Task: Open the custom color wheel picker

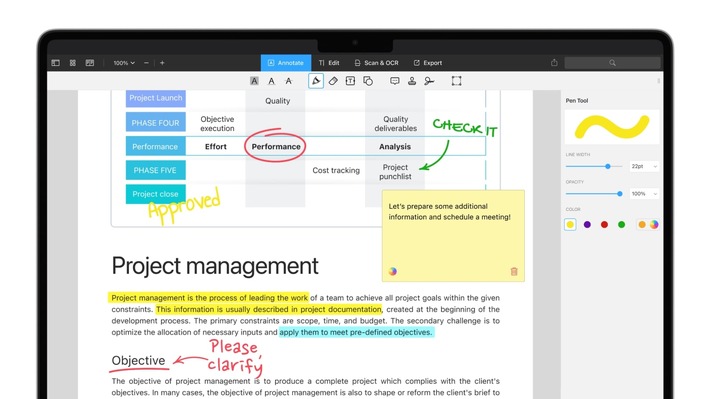Action: [654, 224]
